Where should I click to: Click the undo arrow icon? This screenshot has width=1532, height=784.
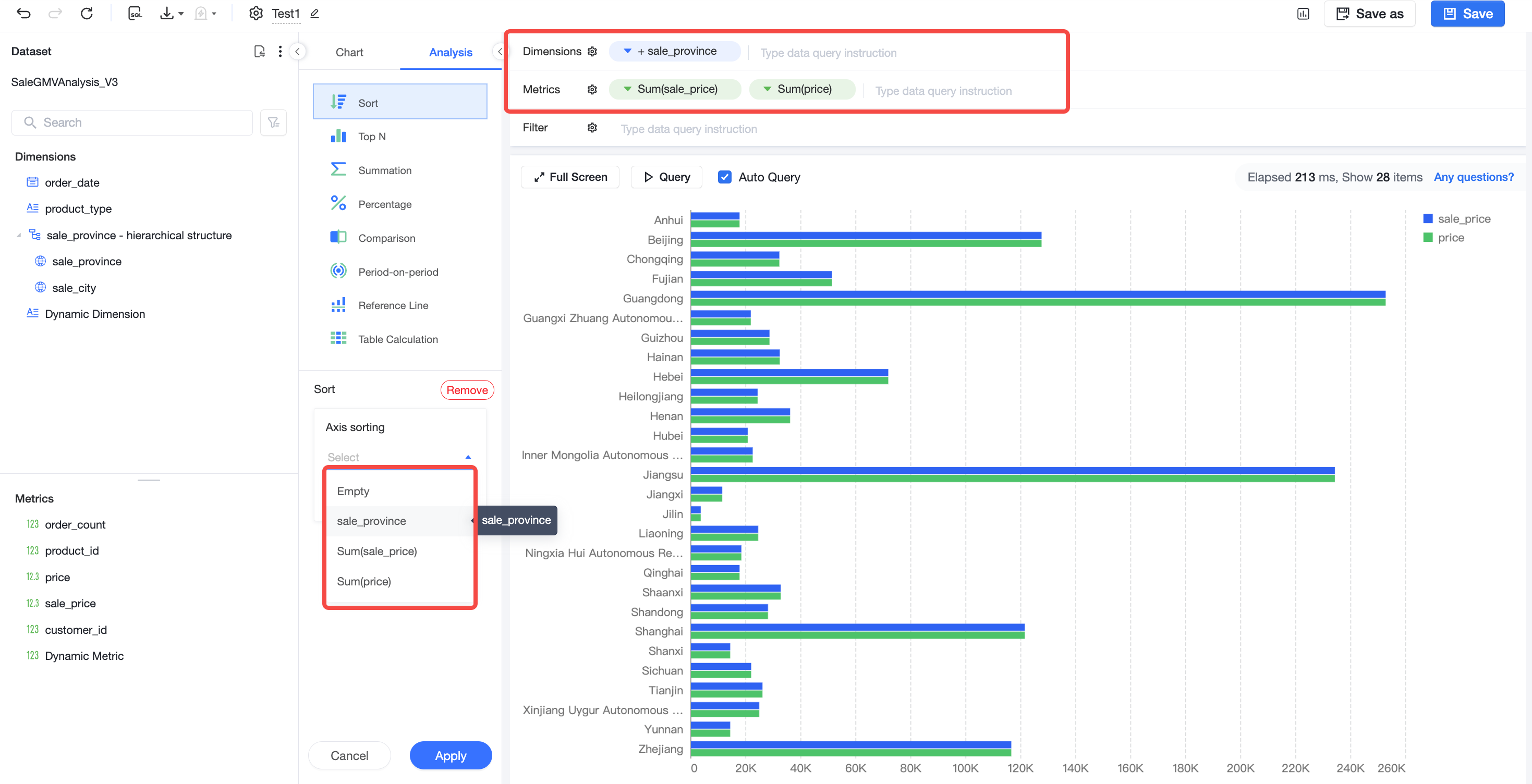pos(23,13)
